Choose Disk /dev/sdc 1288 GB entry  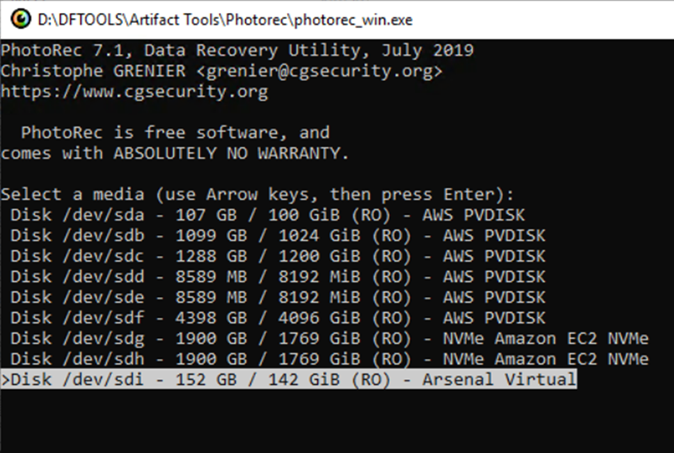pyautogui.click(x=278, y=256)
